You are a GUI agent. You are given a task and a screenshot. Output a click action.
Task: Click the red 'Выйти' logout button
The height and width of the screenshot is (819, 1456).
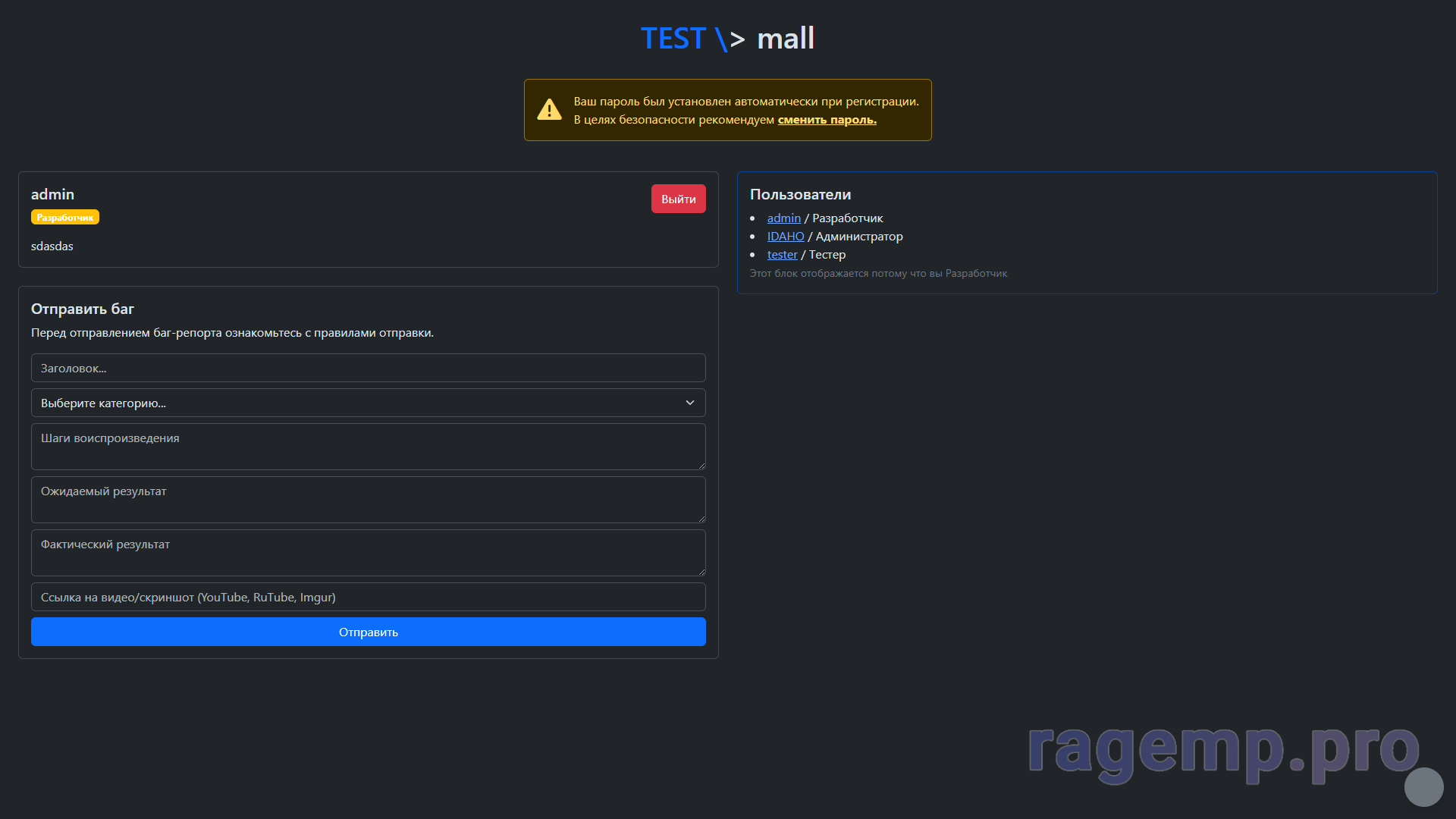pos(678,199)
